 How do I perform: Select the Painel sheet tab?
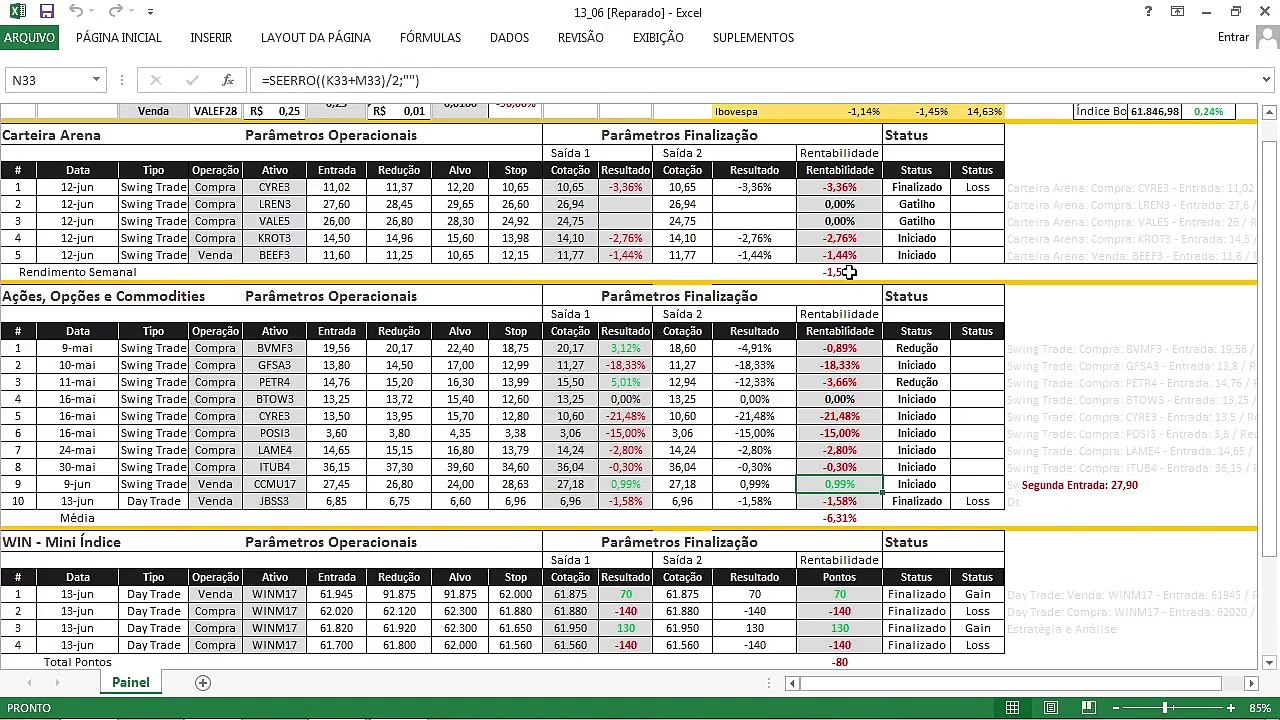tap(131, 683)
